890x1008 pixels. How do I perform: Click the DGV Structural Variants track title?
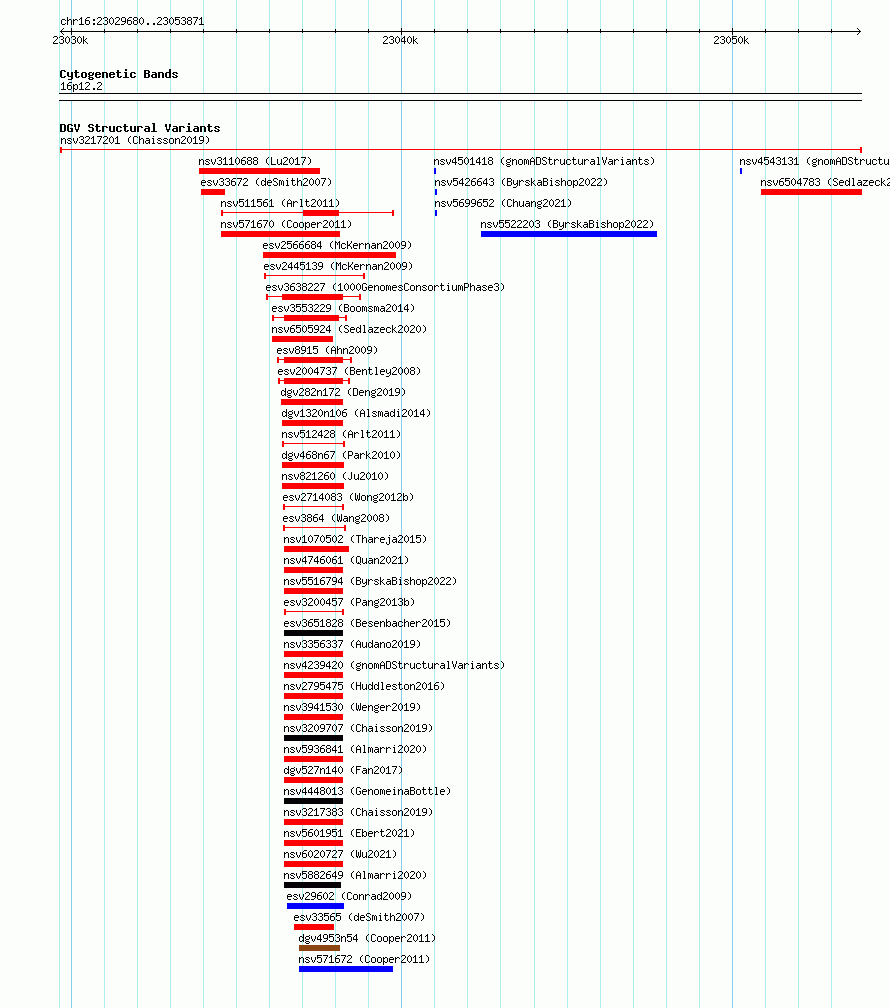[x=140, y=128]
